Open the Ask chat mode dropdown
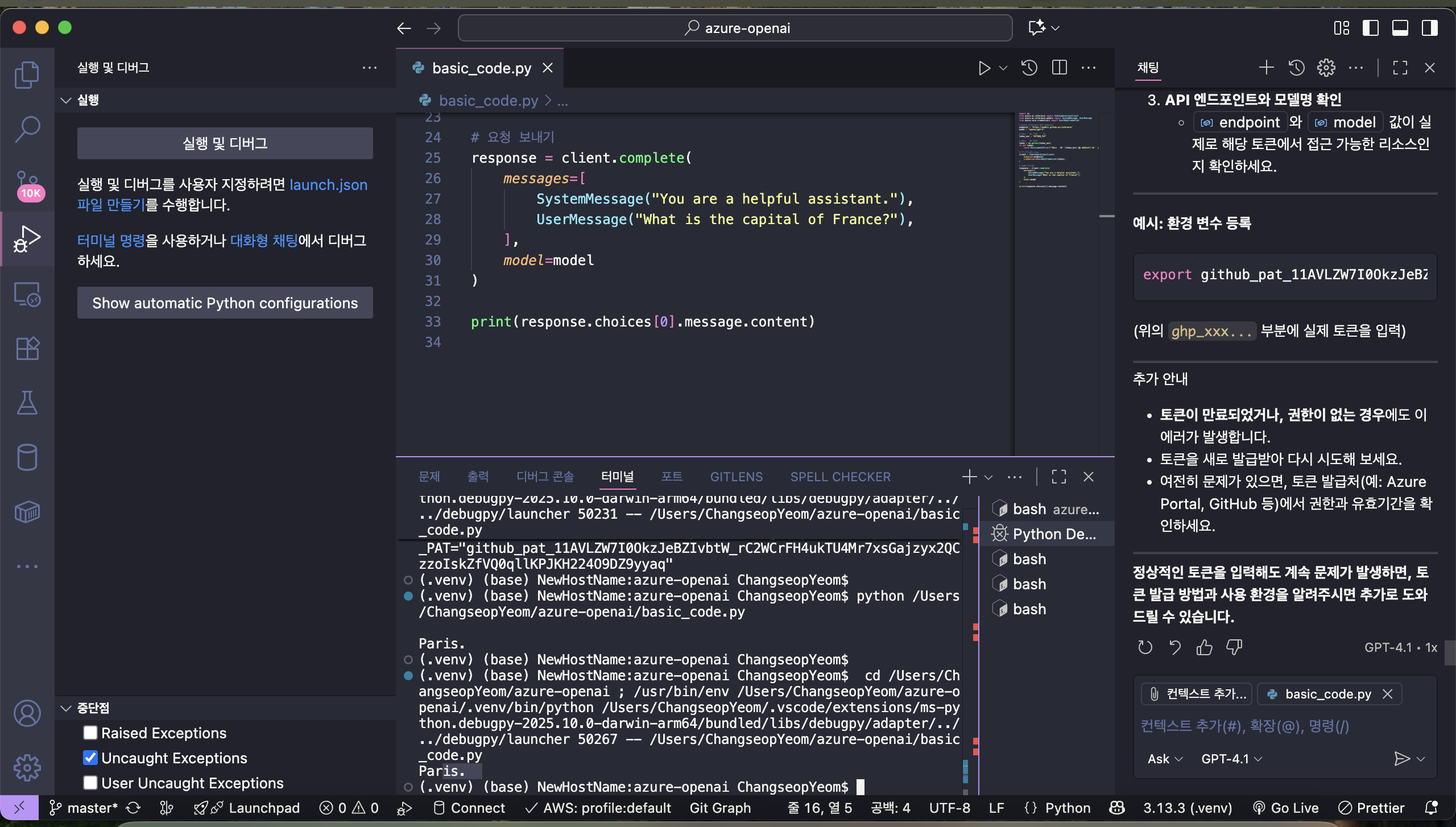 pyautogui.click(x=1165, y=759)
